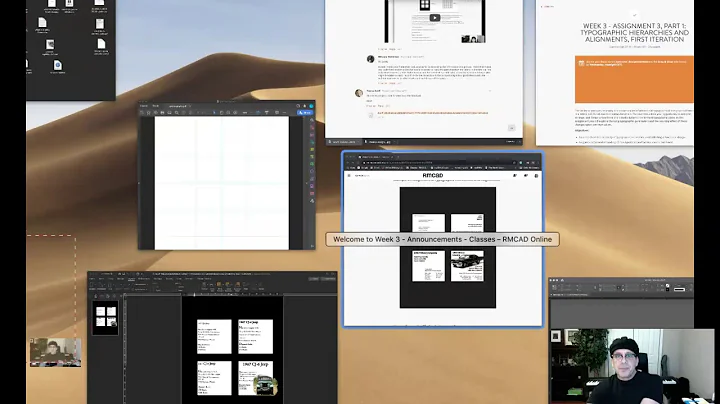Click the blue Share button in Acrobat window
Image resolution: width=720 pixels, height=404 pixels.
305,112
